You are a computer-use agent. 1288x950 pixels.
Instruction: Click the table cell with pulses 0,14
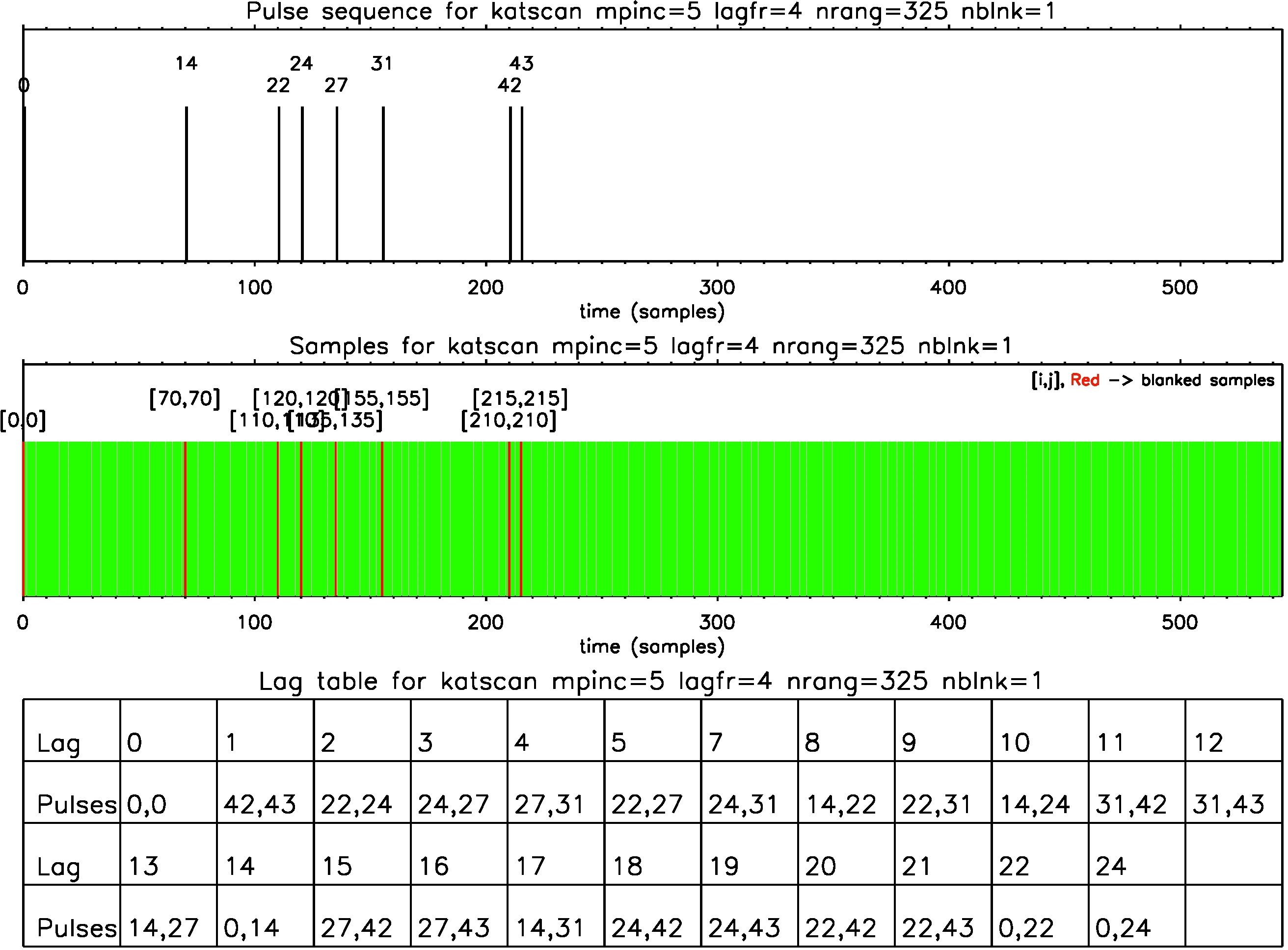pyautogui.click(x=251, y=928)
